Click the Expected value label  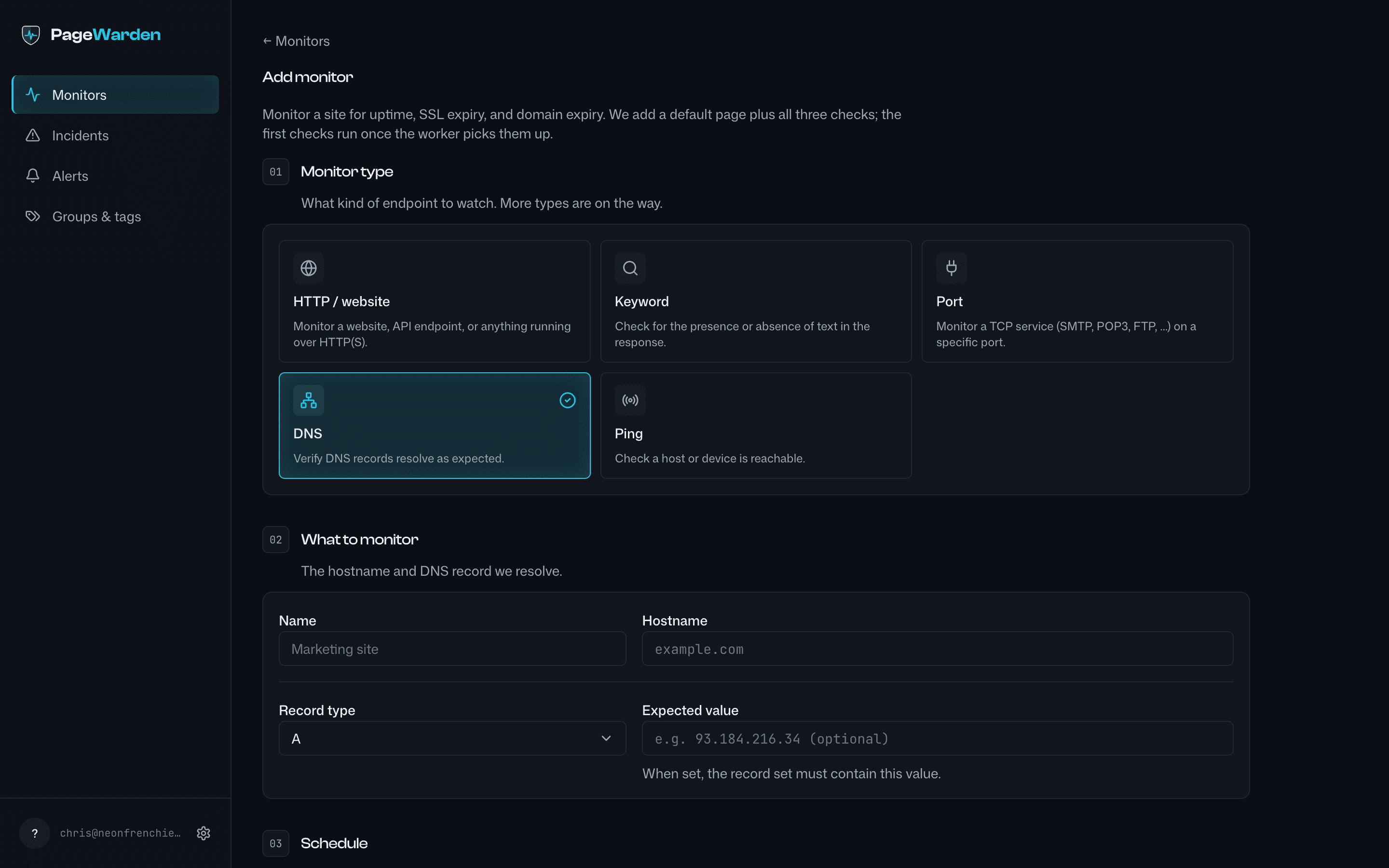click(690, 710)
